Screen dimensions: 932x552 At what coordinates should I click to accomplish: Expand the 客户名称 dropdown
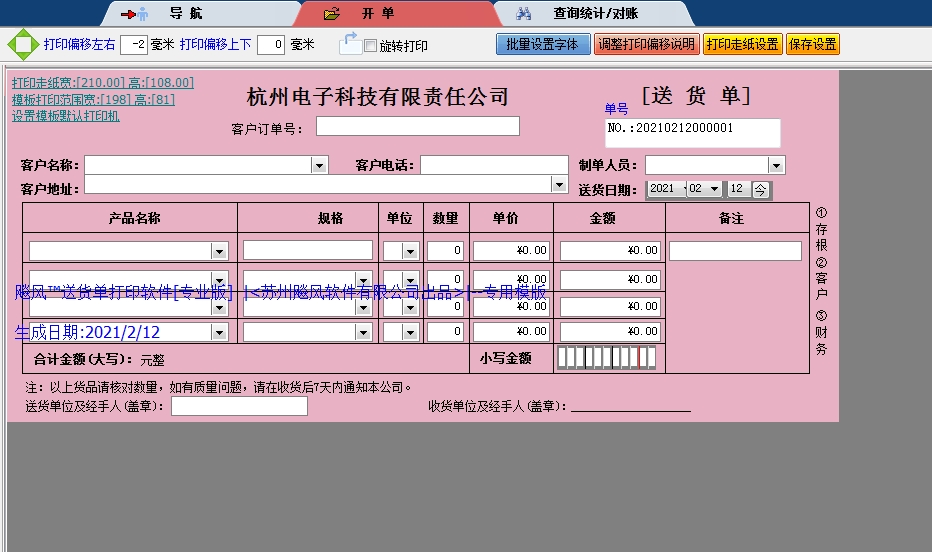coord(319,165)
